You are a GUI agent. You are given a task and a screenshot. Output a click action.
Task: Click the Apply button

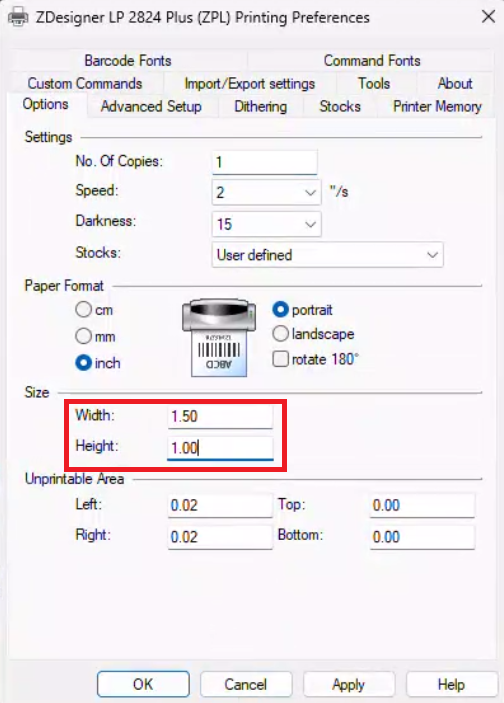pos(349,684)
